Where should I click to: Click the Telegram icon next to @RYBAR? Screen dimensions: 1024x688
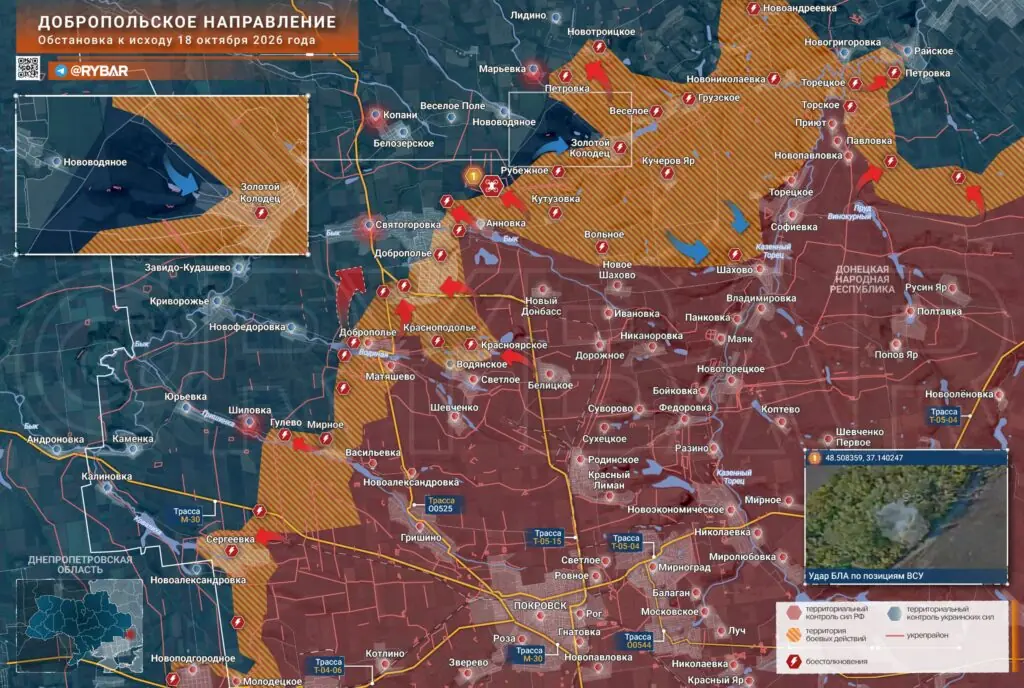(61, 70)
